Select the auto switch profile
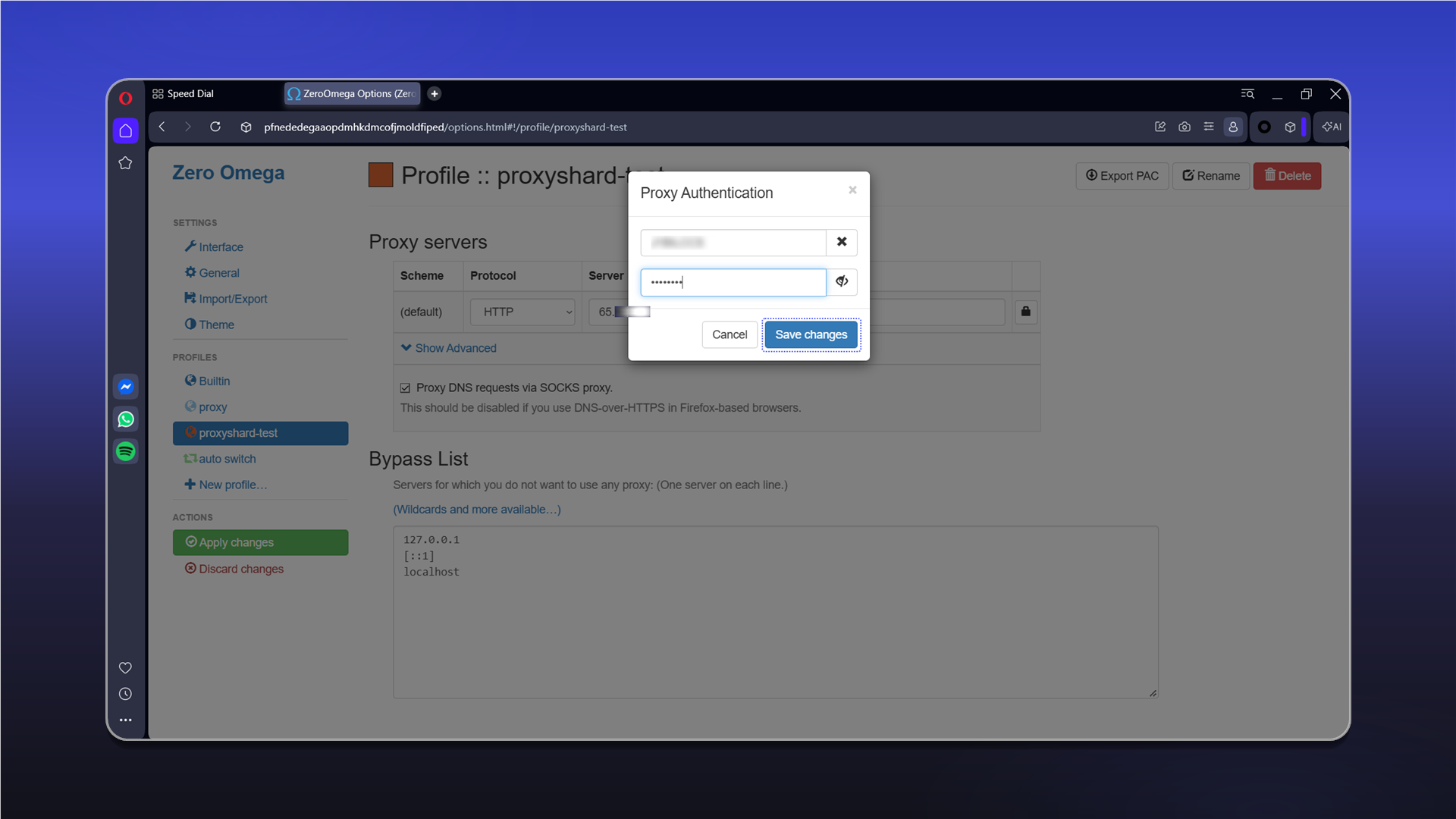 point(220,459)
